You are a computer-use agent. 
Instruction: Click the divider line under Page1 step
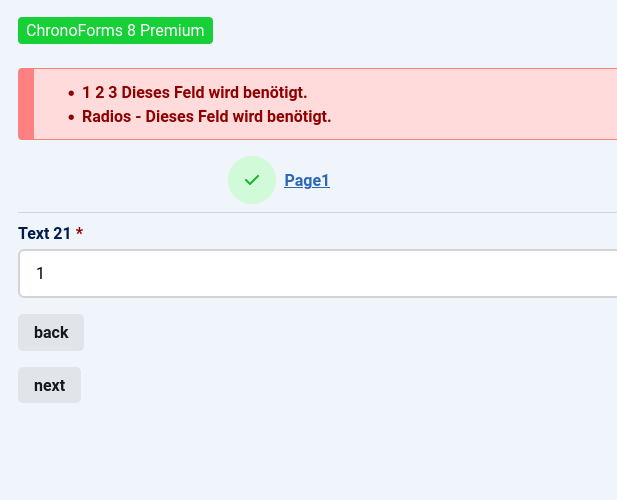tap(317, 212)
